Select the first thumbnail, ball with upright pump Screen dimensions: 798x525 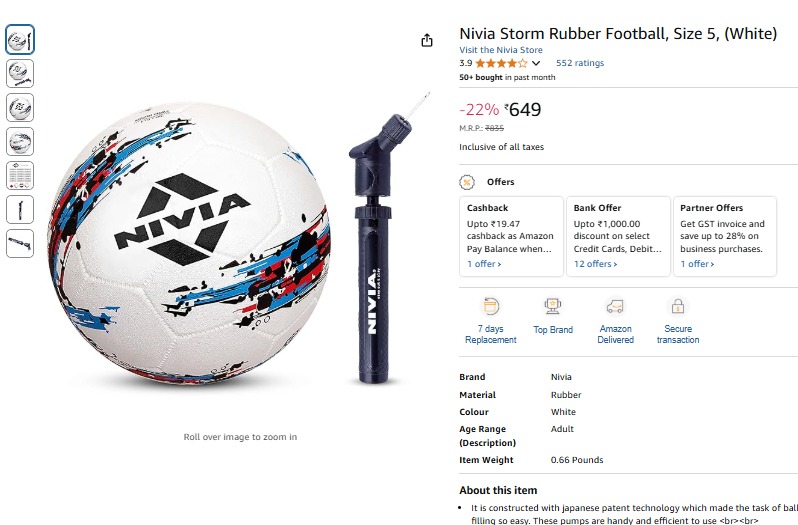click(20, 40)
